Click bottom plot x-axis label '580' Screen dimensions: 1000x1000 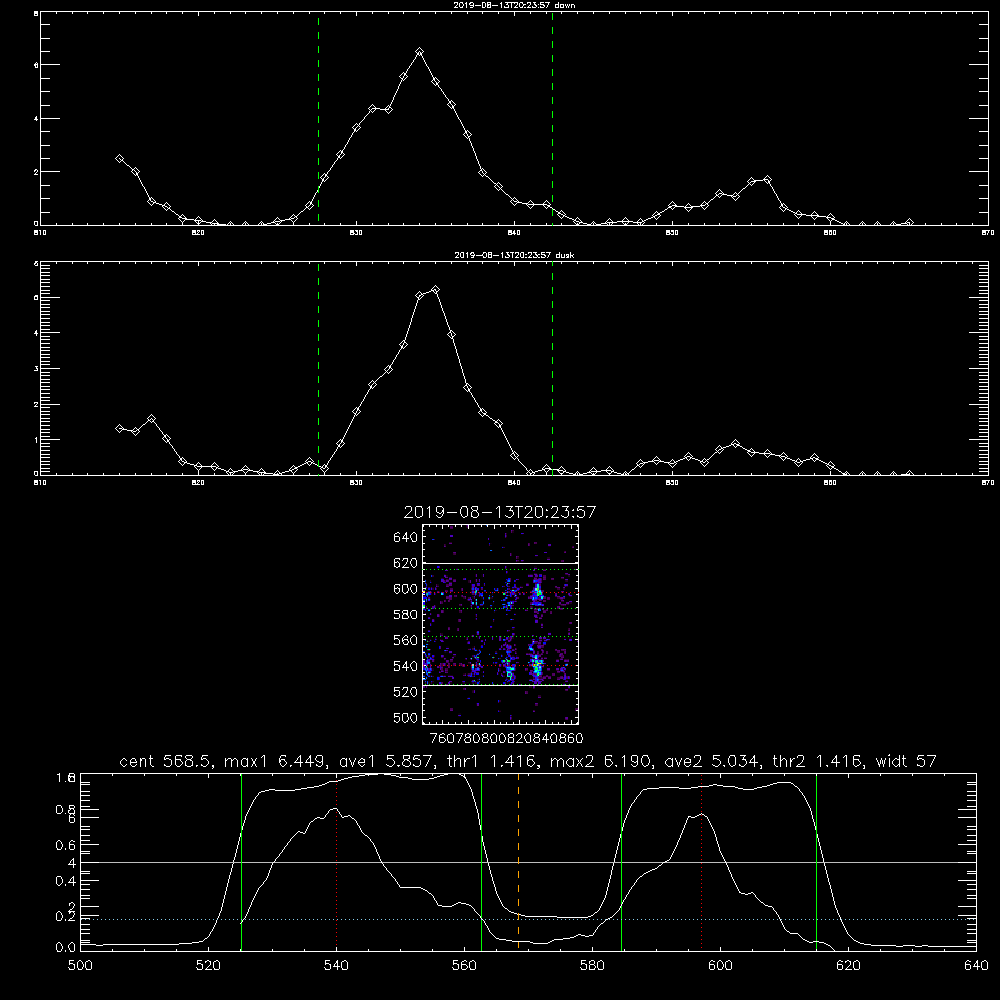(592, 966)
